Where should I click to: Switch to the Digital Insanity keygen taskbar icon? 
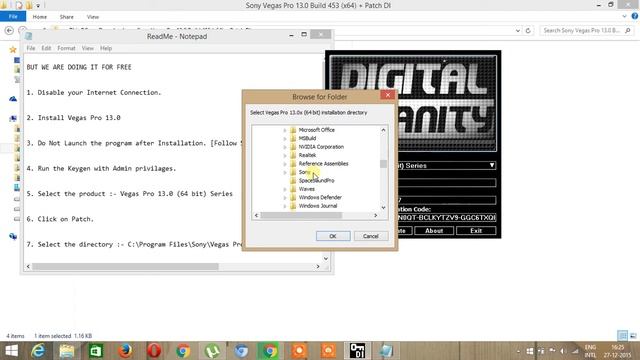point(357,351)
